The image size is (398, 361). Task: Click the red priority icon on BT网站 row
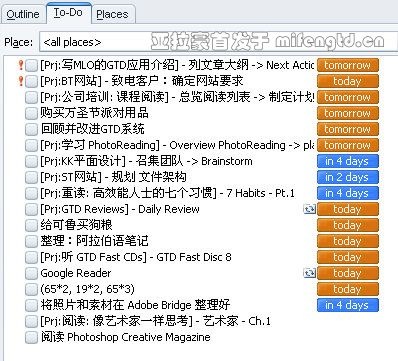click(x=21, y=81)
